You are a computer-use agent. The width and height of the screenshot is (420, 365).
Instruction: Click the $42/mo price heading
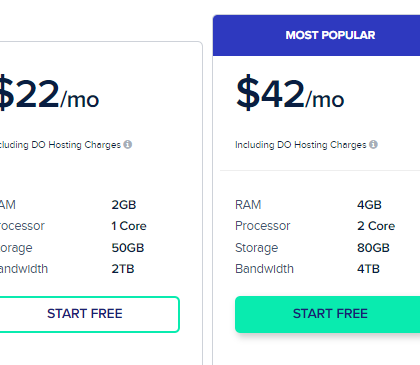290,94
